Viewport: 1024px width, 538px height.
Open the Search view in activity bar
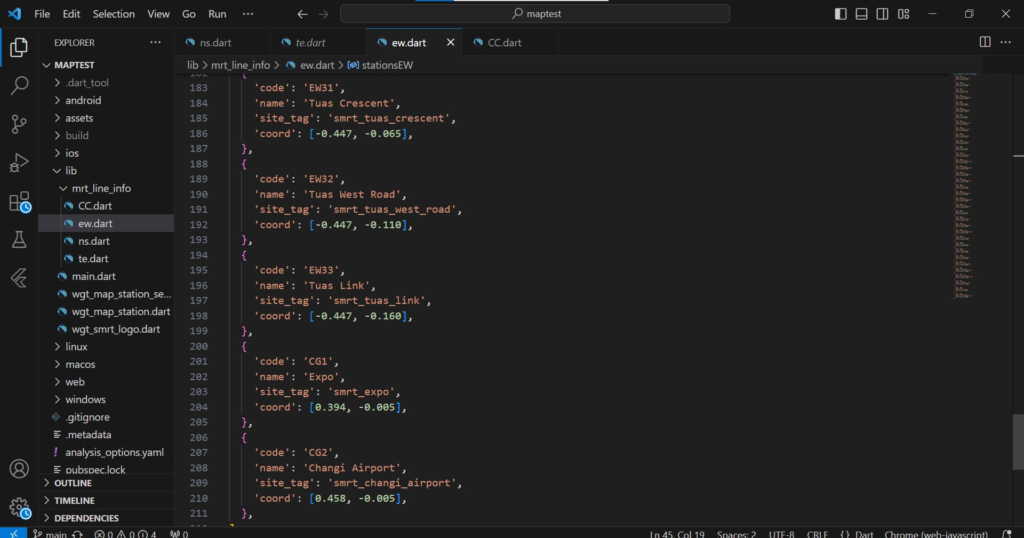tap(19, 86)
